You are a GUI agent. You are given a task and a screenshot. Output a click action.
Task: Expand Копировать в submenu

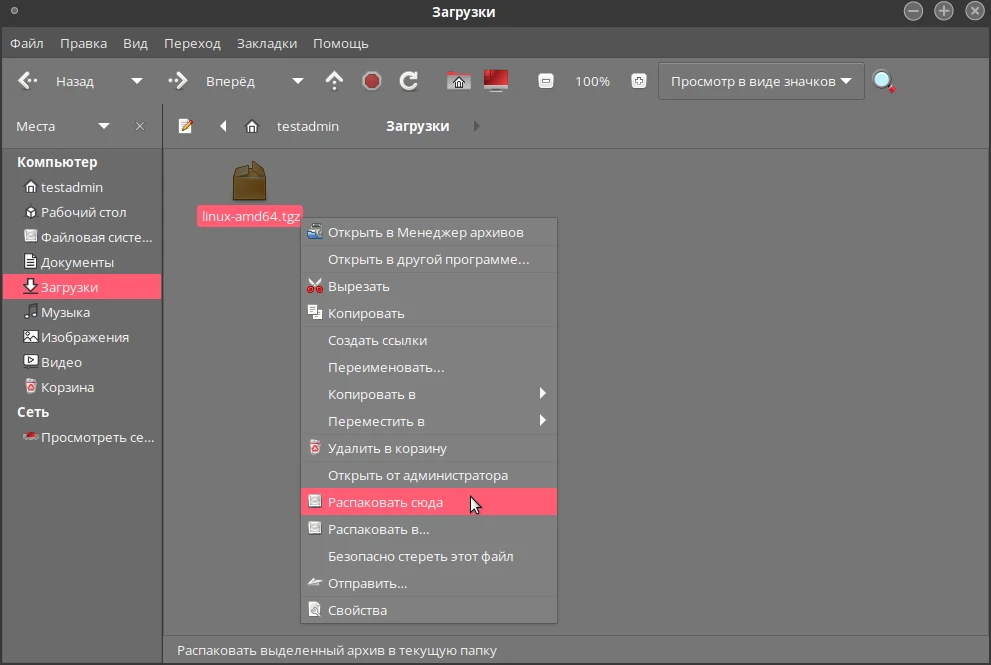542,394
